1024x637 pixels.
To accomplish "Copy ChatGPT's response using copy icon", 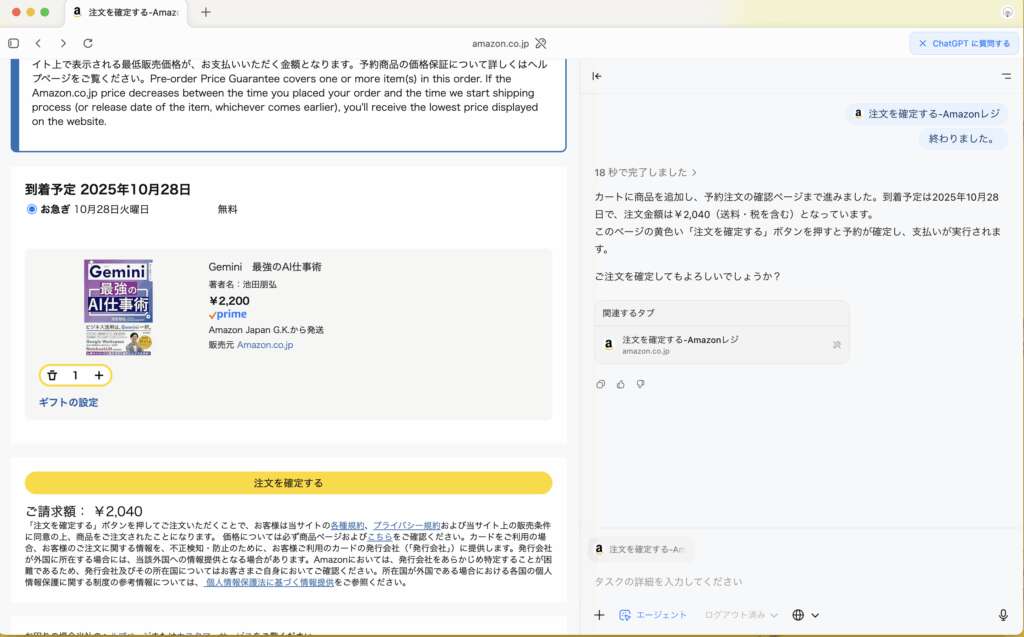I will (600, 384).
